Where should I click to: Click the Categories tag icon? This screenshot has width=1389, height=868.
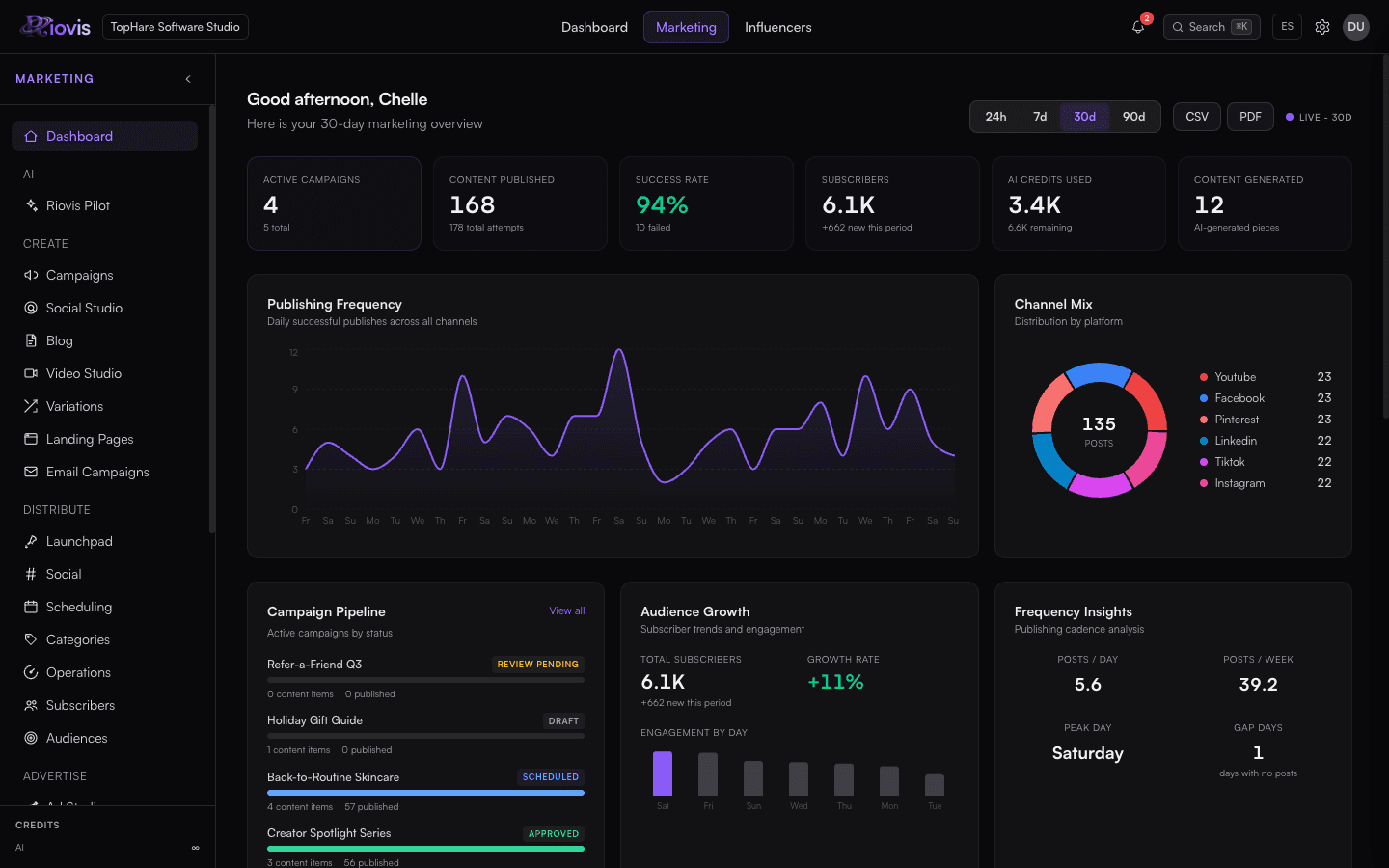click(31, 639)
